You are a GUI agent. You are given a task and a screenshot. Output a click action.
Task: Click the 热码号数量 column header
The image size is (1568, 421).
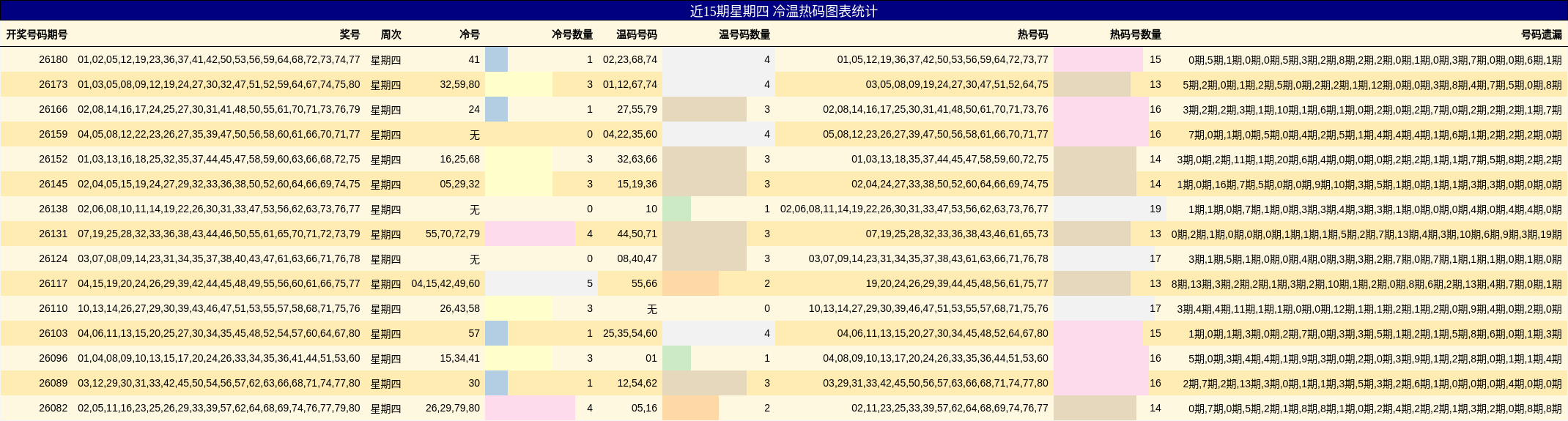click(1136, 34)
